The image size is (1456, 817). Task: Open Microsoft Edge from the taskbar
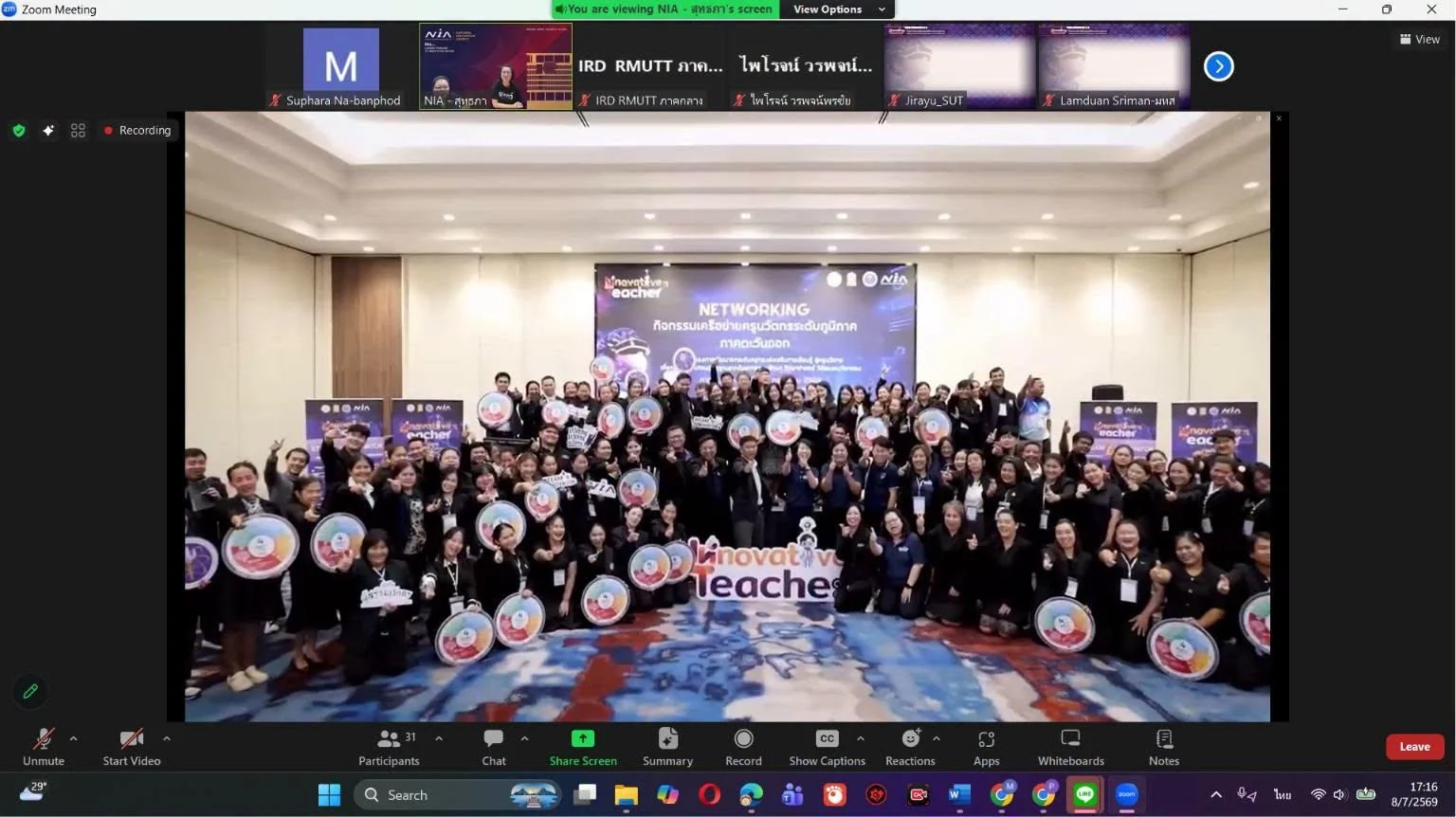[751, 794]
